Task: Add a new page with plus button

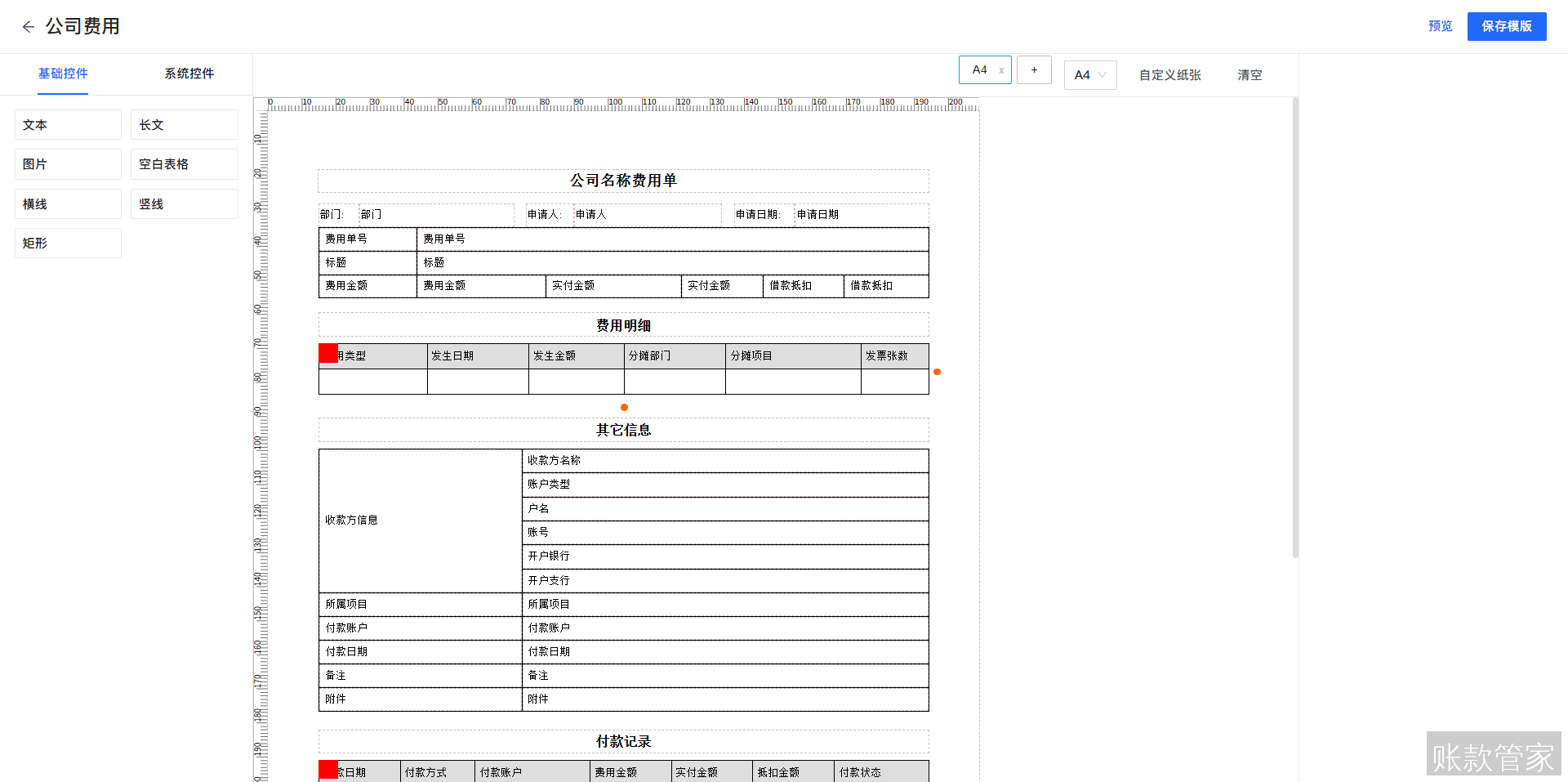Action: [1034, 70]
